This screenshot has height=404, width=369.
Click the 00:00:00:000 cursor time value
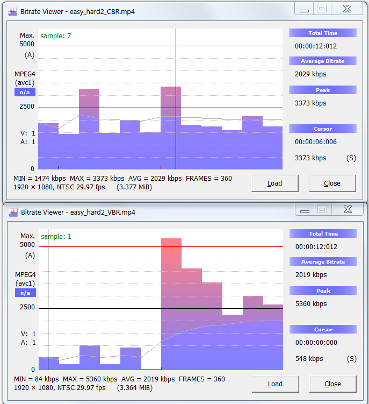click(316, 343)
